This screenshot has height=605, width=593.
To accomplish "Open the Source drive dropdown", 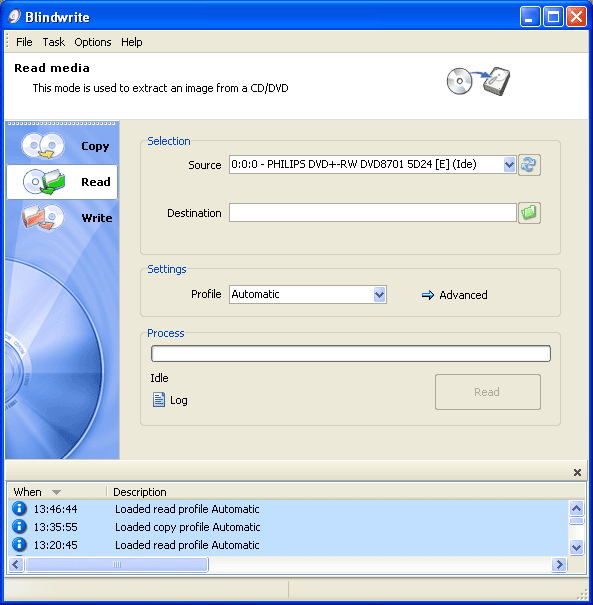I will [x=509, y=165].
